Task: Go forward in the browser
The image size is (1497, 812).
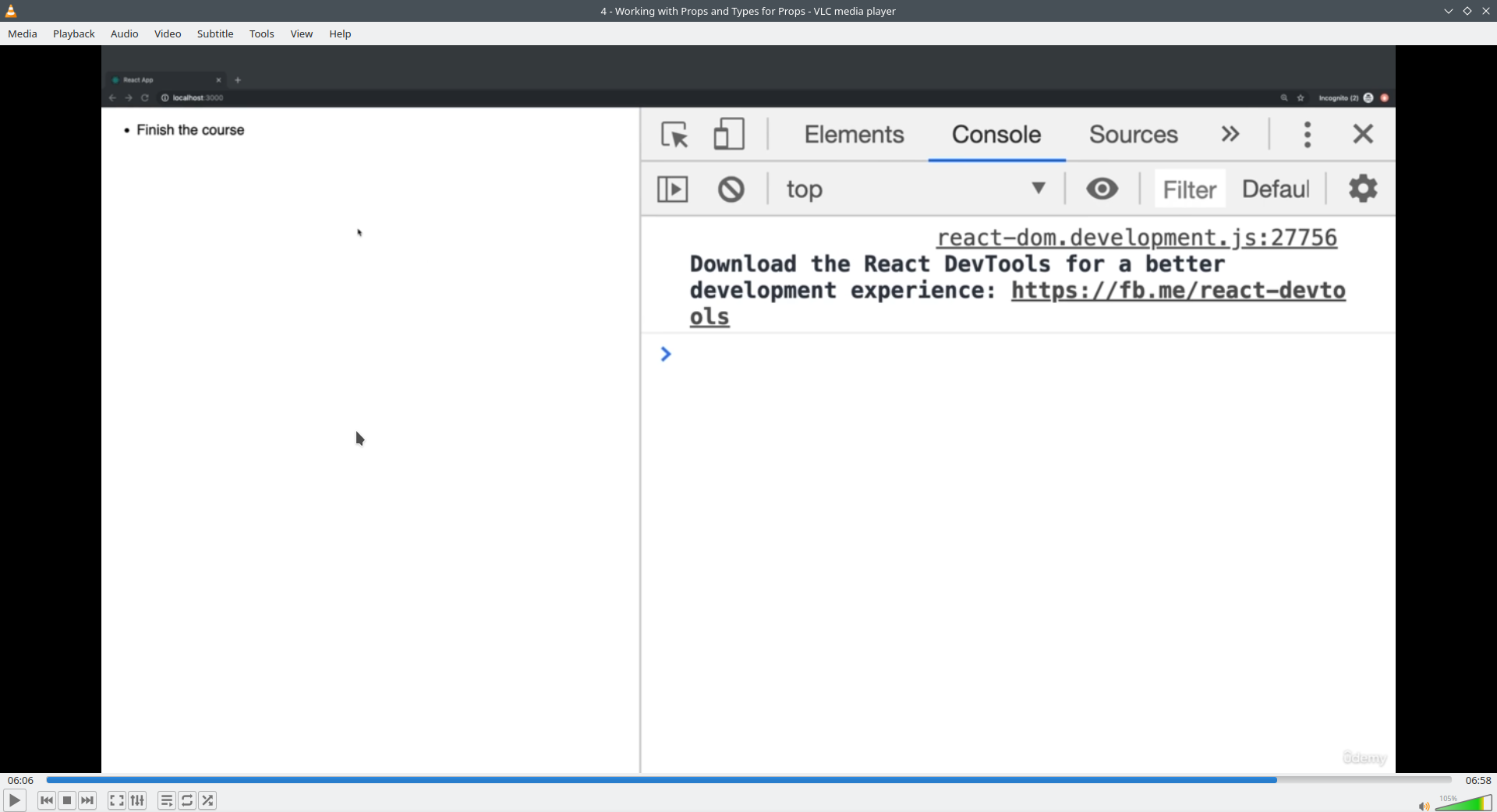Action: (x=129, y=97)
